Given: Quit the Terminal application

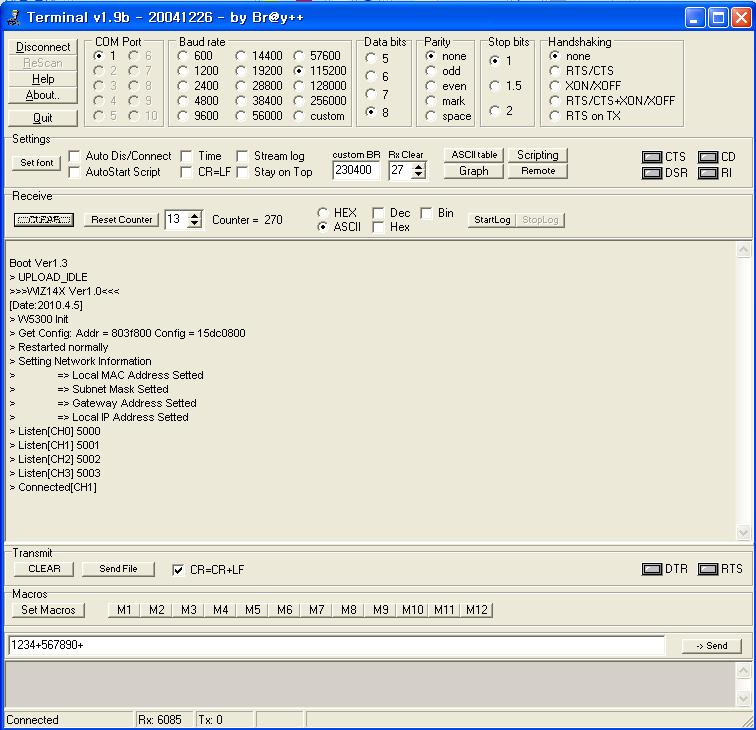Looking at the screenshot, I should [43, 118].
